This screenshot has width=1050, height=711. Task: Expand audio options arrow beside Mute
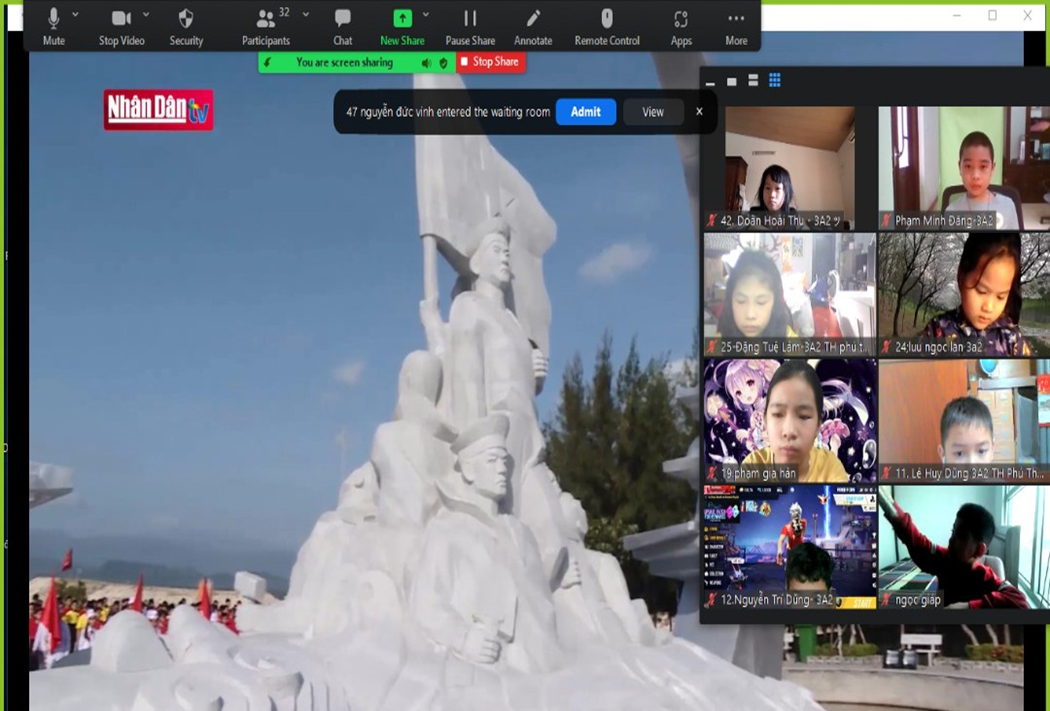[x=76, y=15]
